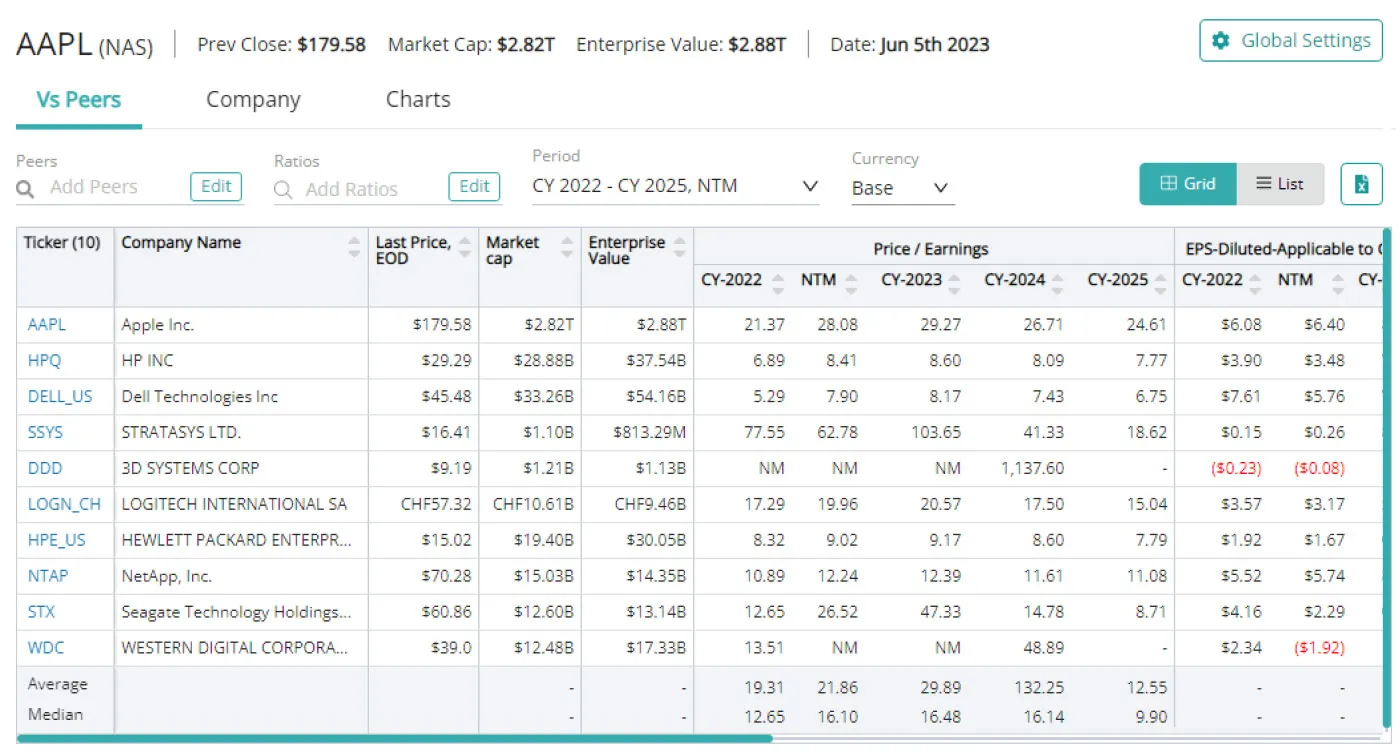The image size is (1400, 755).
Task: Switch to List view
Action: pyautogui.click(x=1281, y=184)
